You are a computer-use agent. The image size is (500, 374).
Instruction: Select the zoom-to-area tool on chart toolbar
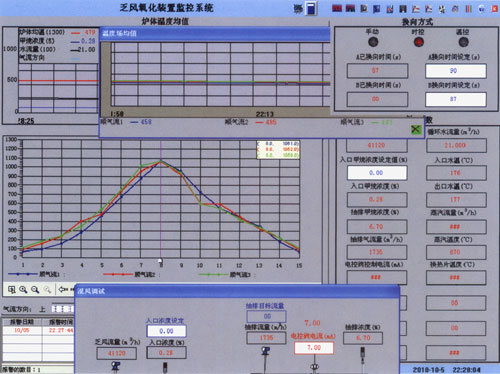click(x=12, y=290)
